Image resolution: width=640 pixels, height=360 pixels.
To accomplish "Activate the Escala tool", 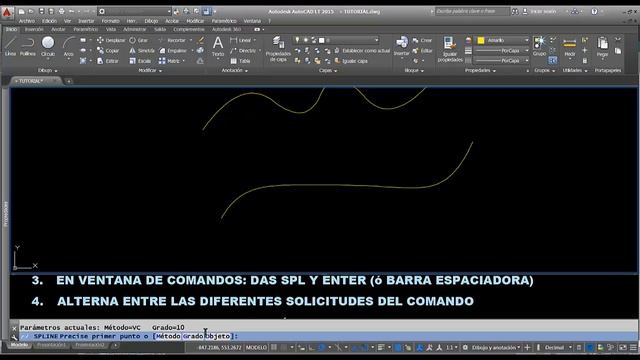I will tap(140, 61).
